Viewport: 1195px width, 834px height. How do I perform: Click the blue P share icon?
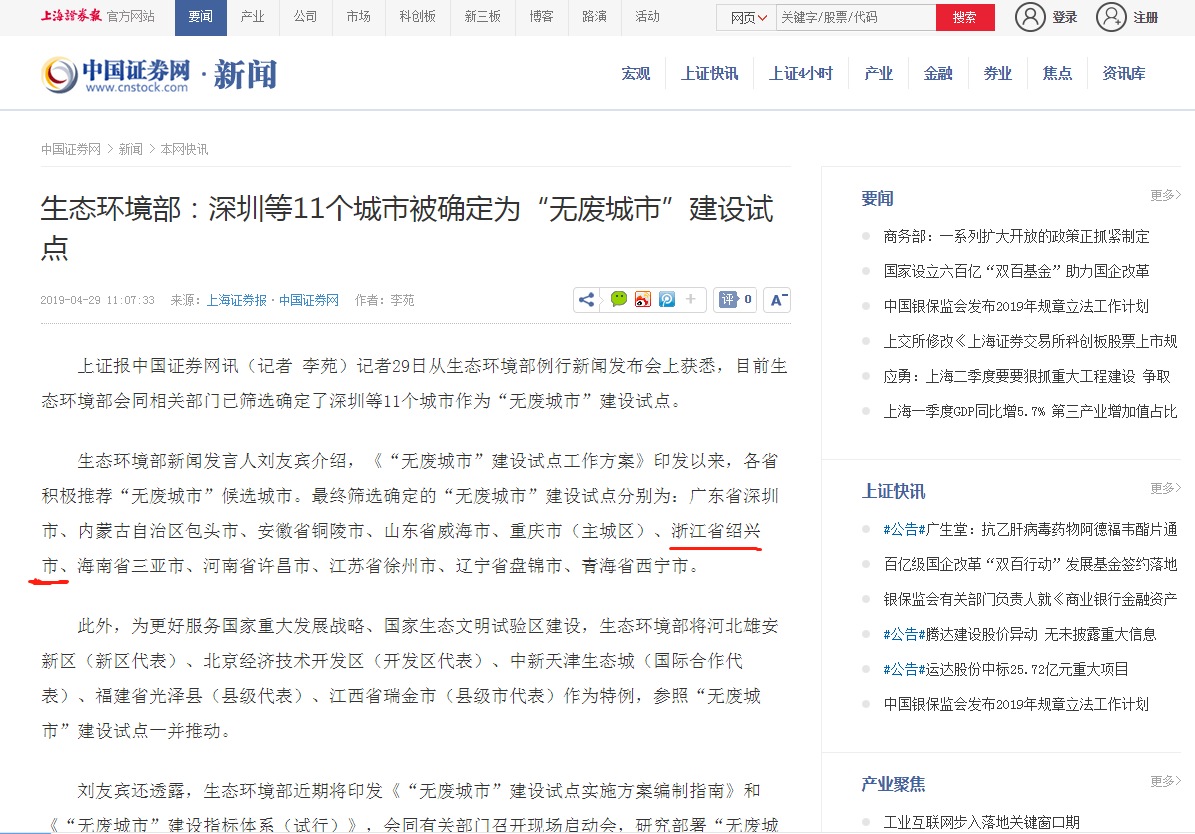667,299
